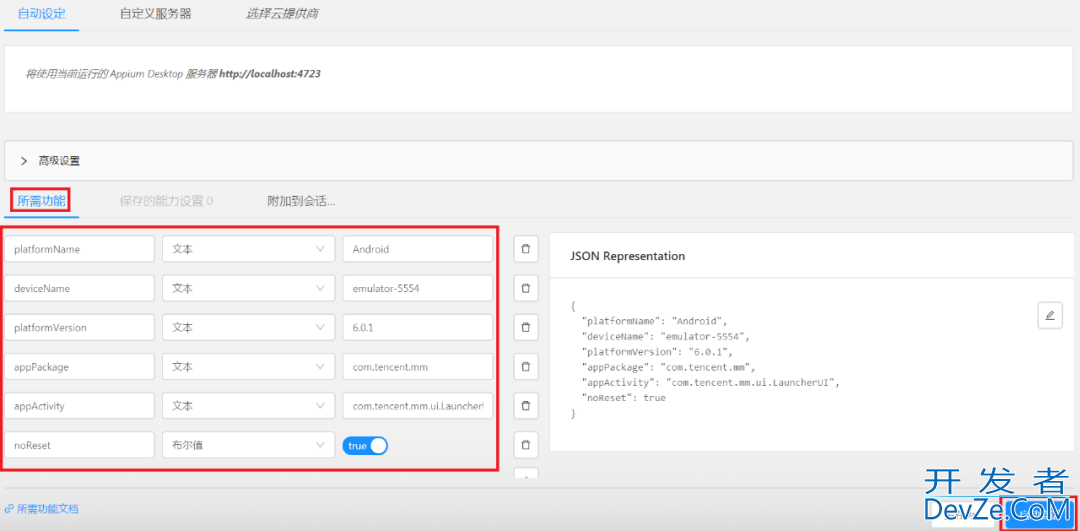
Task: Click the "deviceName": "emulator-5554" JSON line
Action: [x=665, y=337]
